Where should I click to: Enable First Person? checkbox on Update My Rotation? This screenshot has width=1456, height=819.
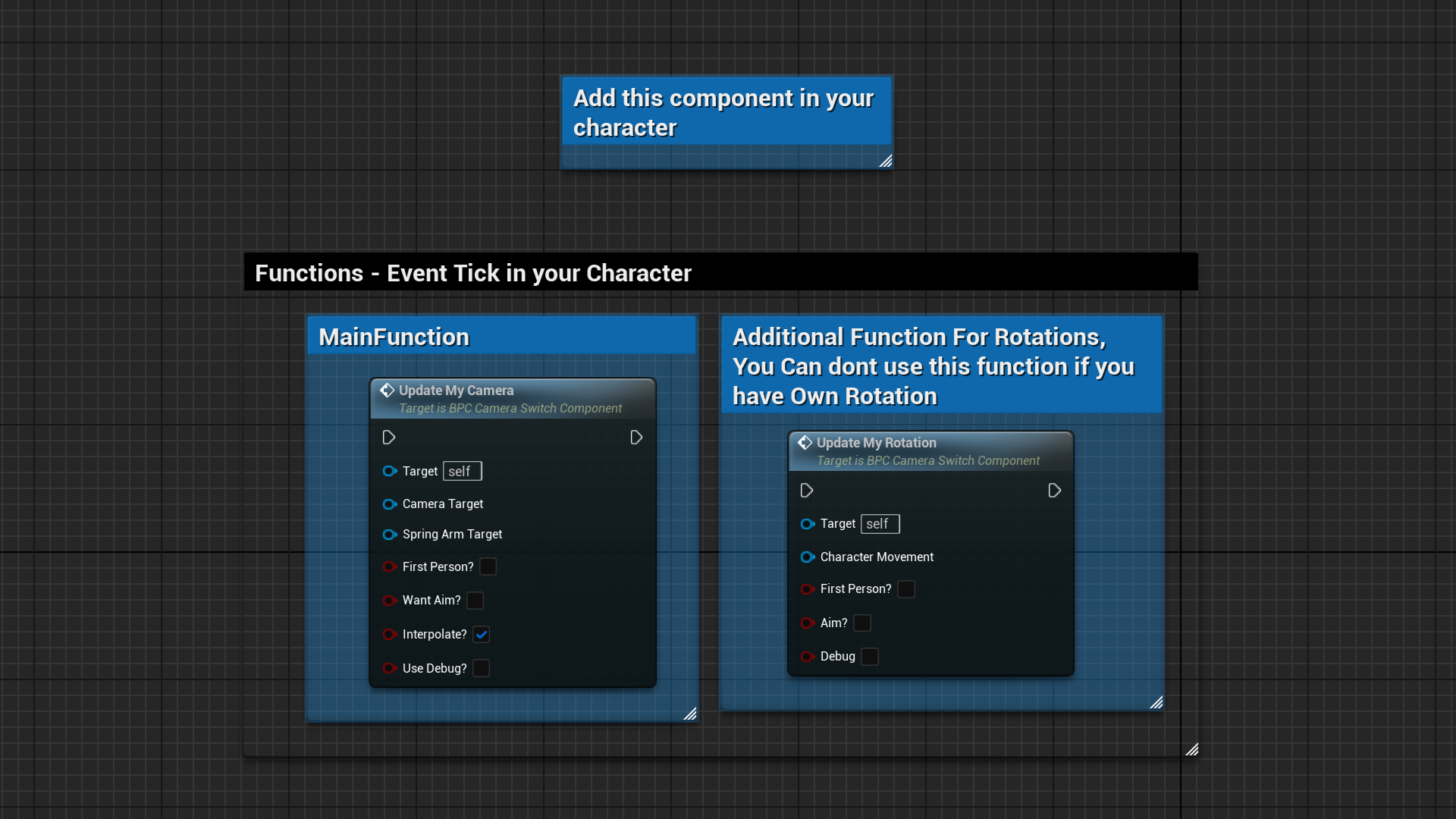[x=906, y=589]
